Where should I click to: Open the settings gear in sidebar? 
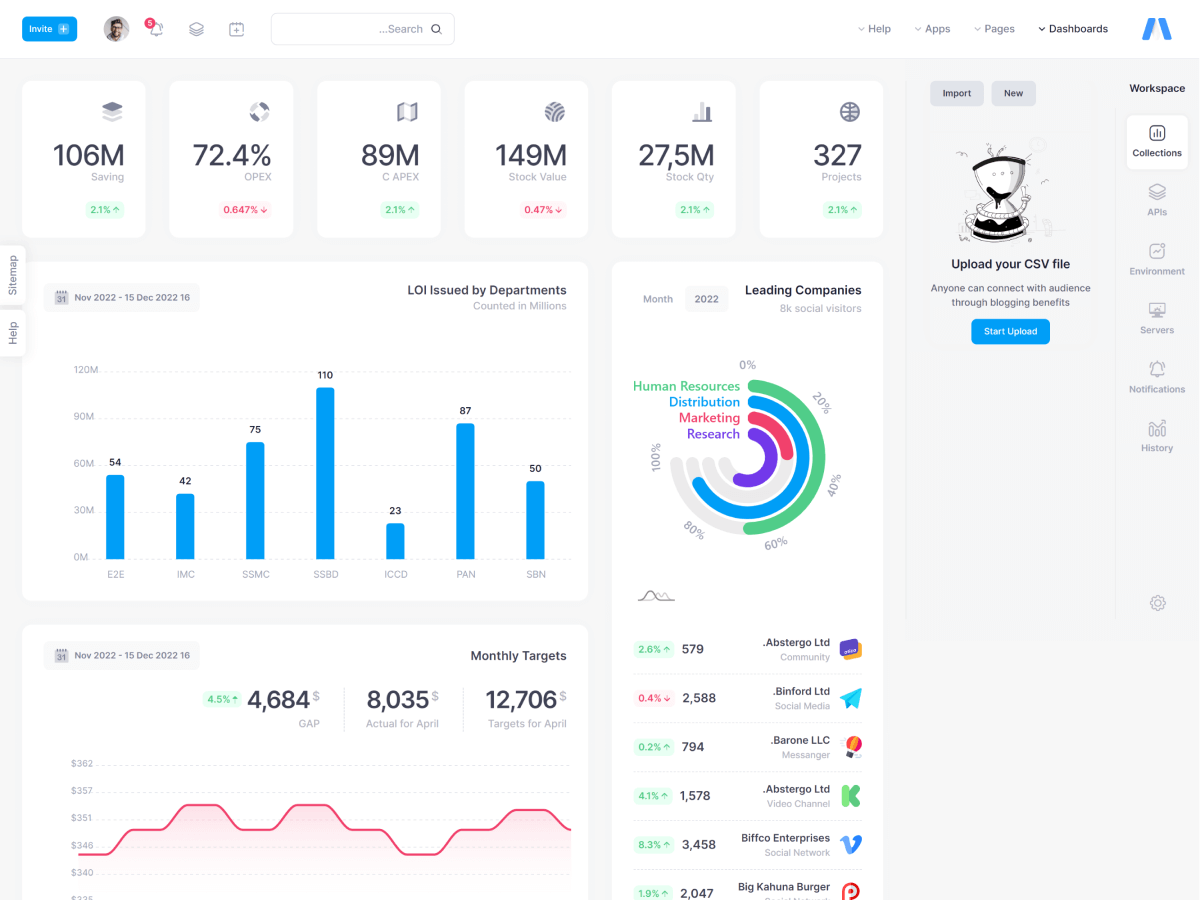[1157, 603]
